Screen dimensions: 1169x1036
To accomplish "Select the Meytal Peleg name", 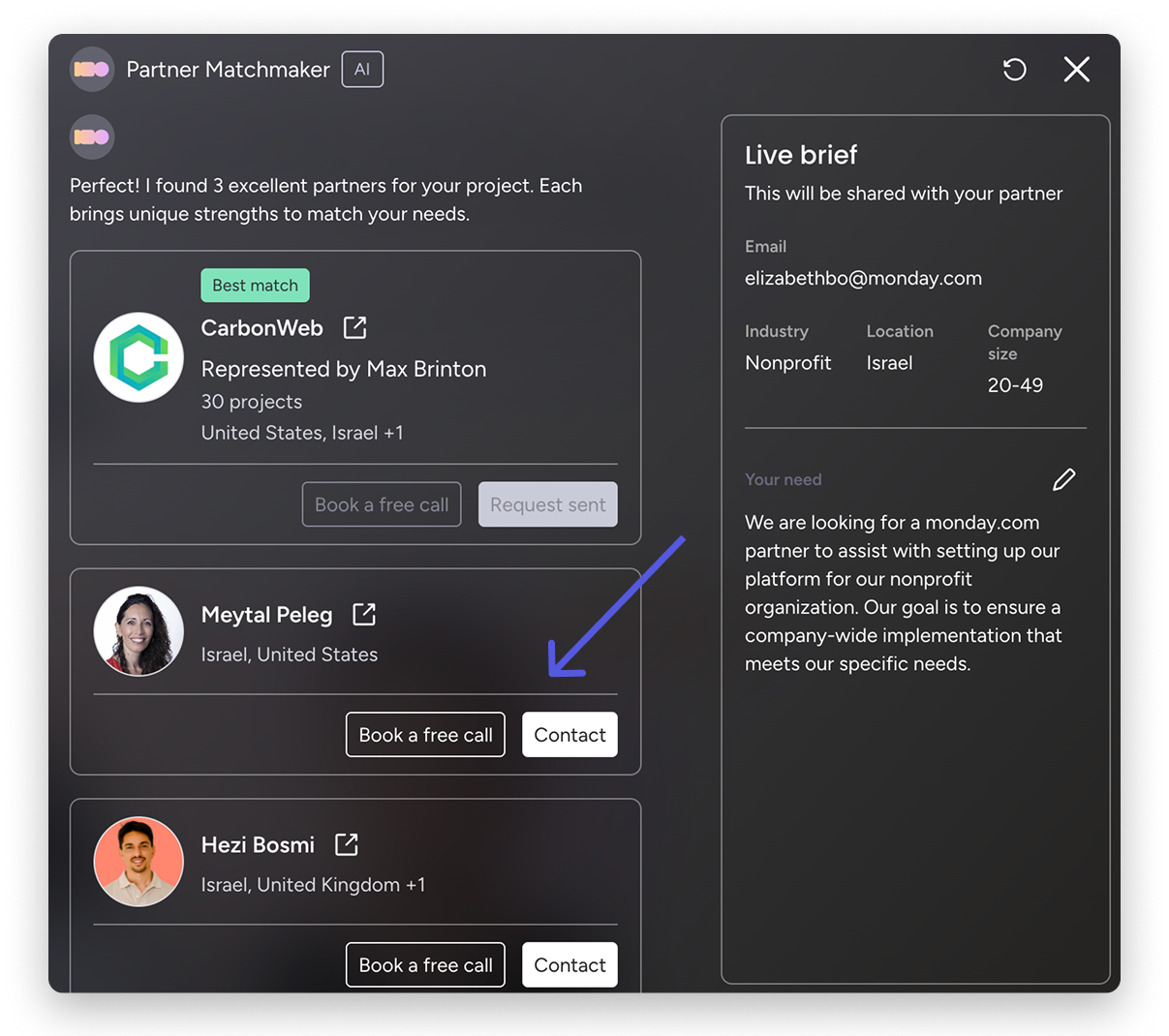I will click(x=267, y=615).
